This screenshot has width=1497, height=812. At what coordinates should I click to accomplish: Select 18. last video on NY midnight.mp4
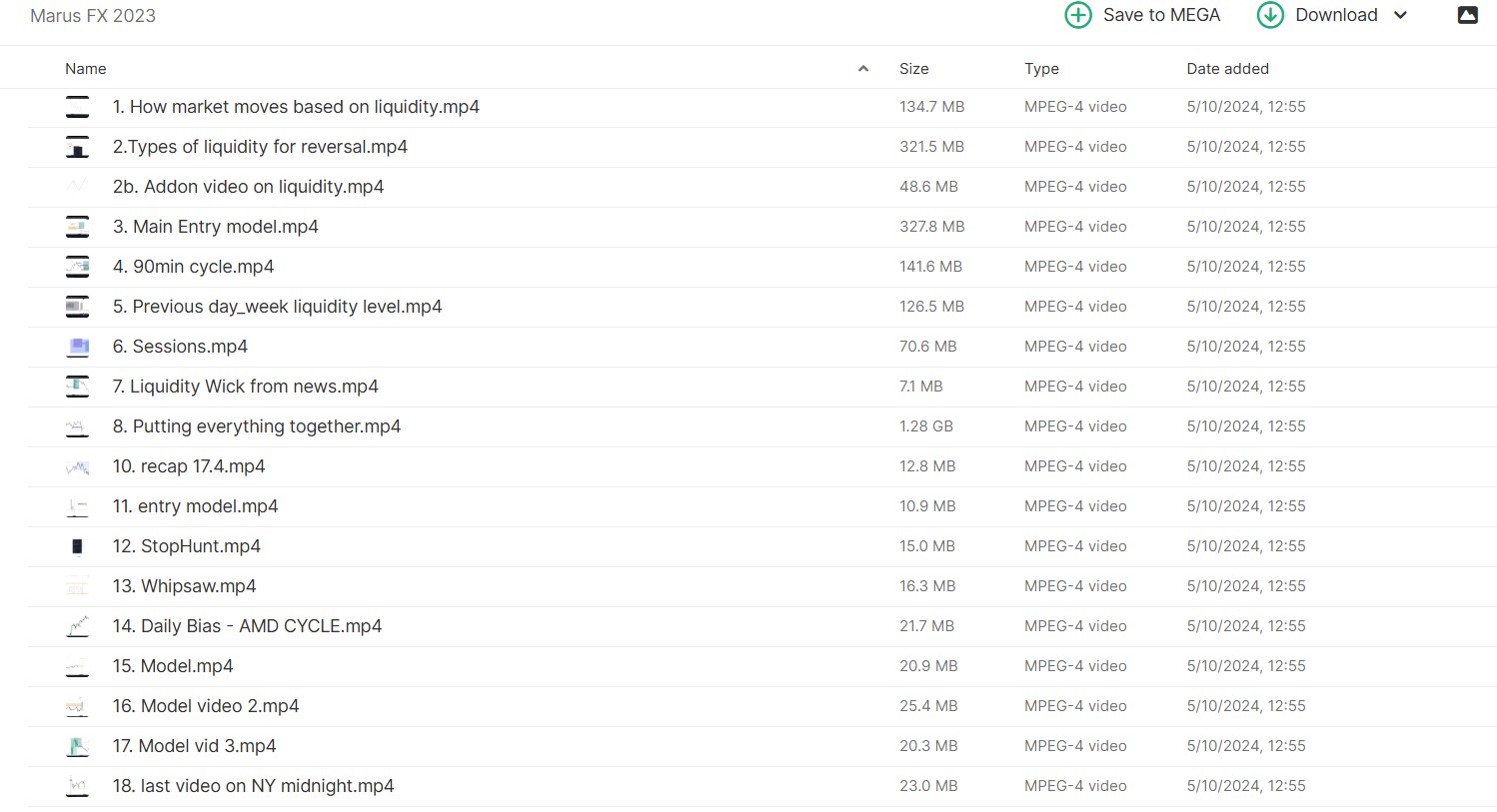pos(253,786)
